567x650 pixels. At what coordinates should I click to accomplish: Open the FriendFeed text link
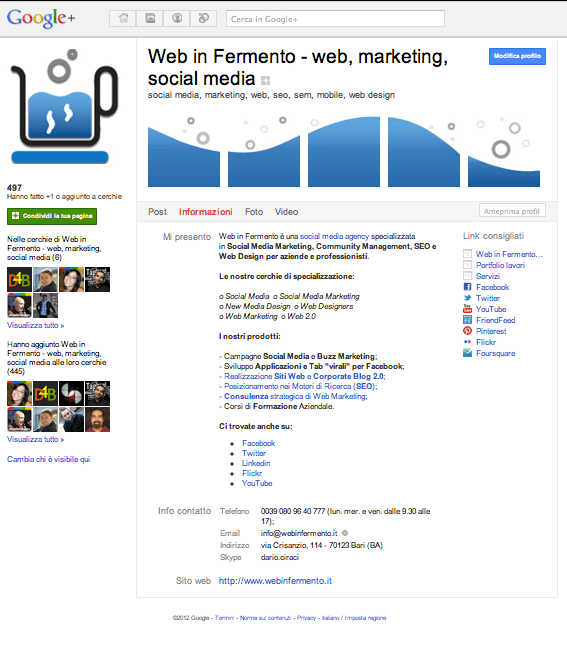[x=495, y=320]
